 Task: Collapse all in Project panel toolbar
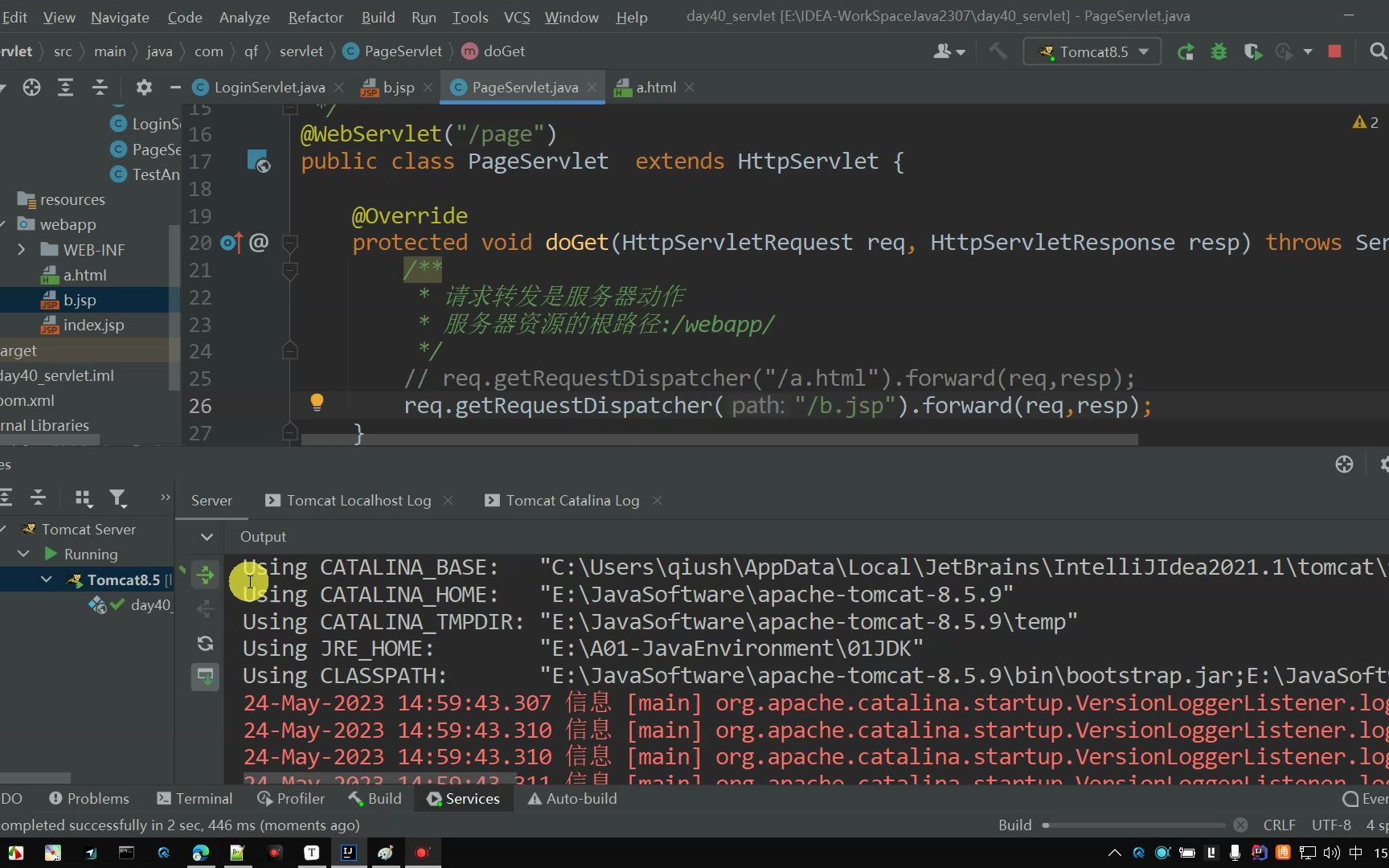(x=100, y=88)
